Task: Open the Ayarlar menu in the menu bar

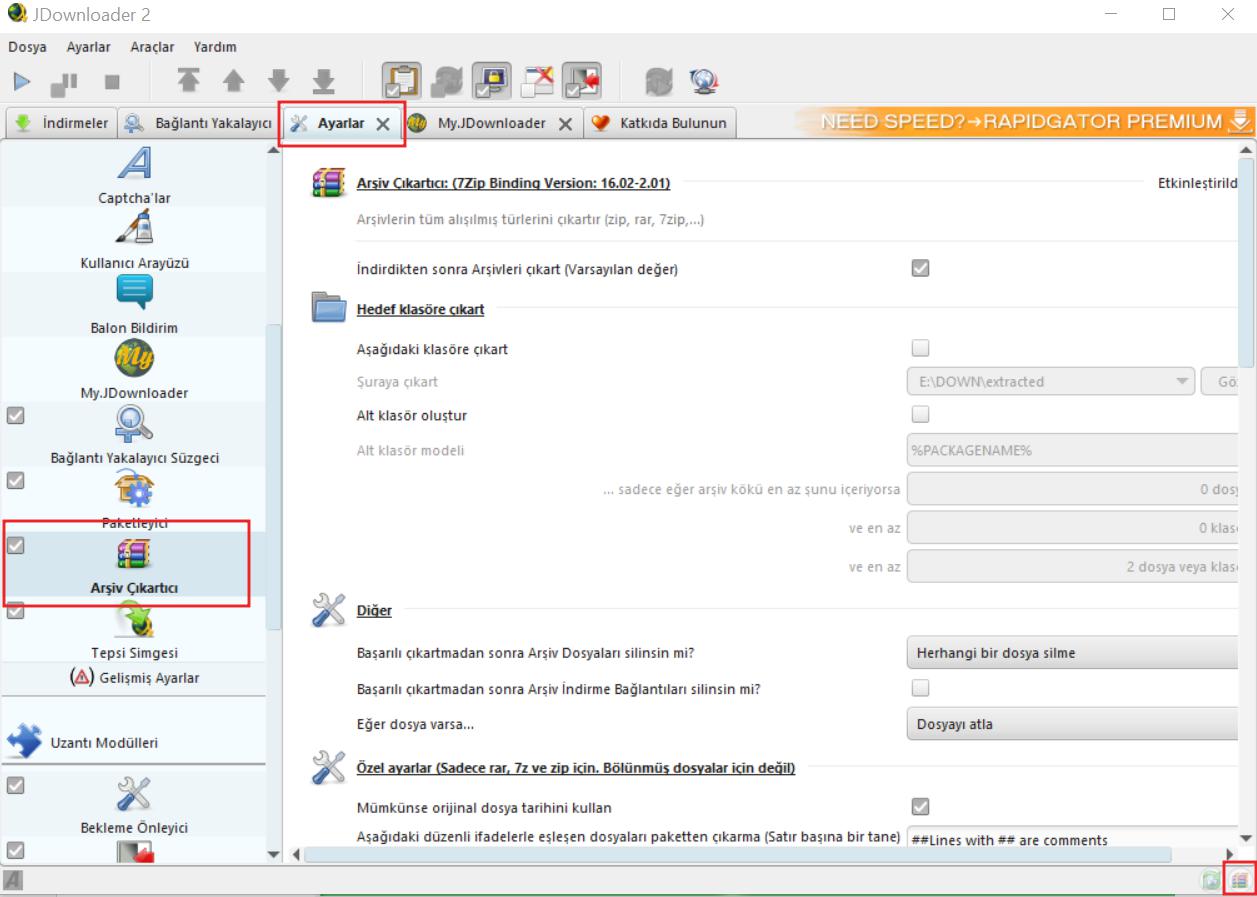Action: 88,47
